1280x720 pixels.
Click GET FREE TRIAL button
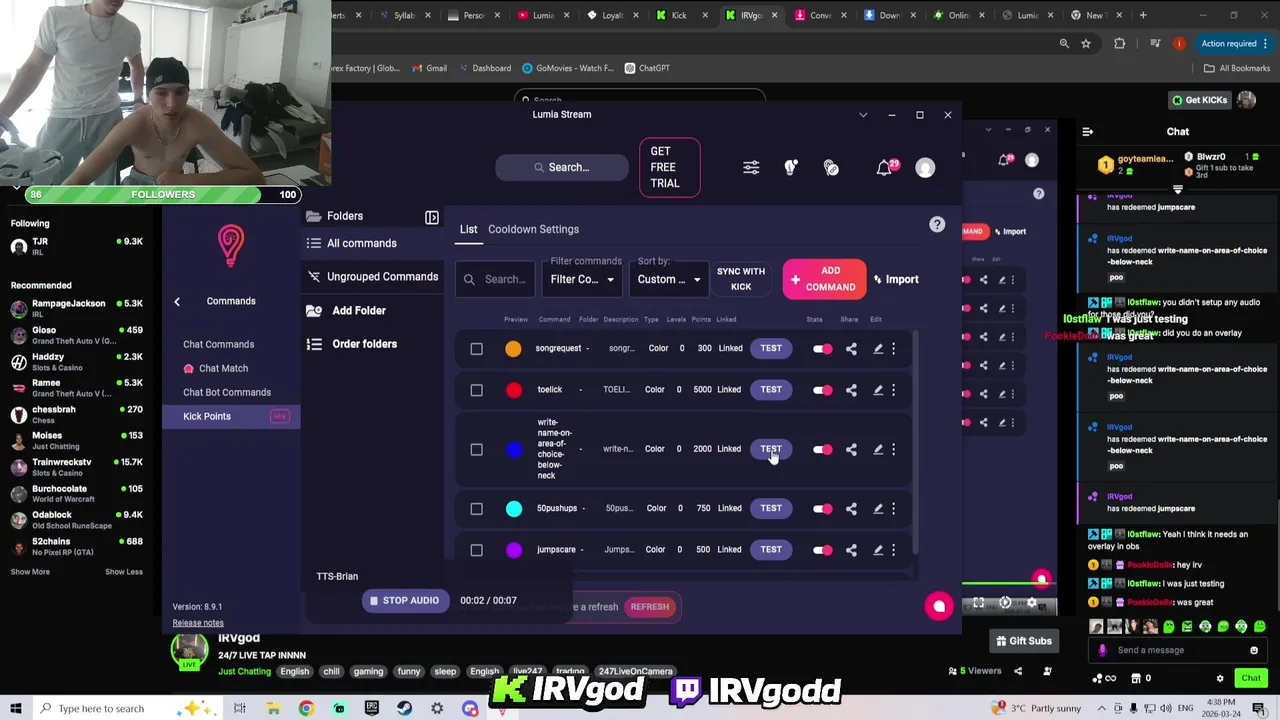pyautogui.click(x=669, y=167)
